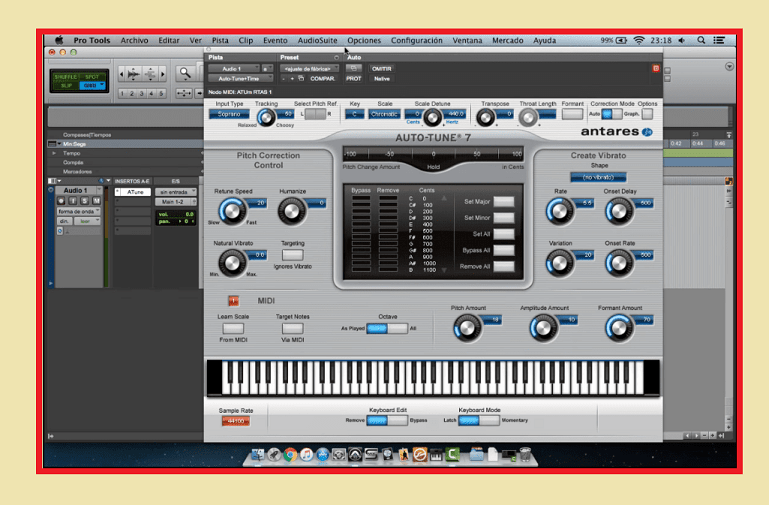Open the Auto-Tune+Time insert selector
The height and width of the screenshot is (505, 769).
click(x=240, y=78)
